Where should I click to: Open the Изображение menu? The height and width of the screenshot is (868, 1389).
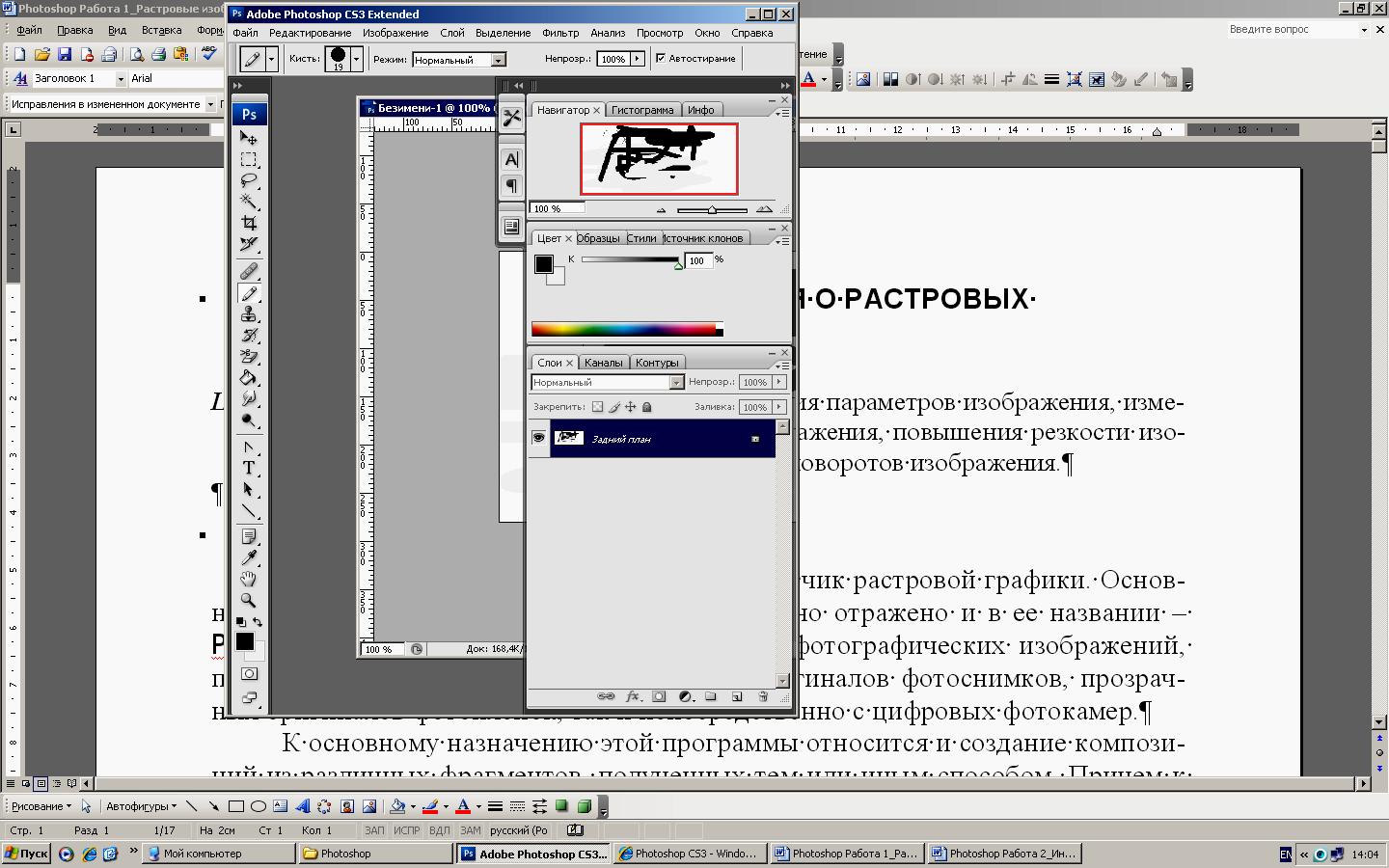point(395,33)
